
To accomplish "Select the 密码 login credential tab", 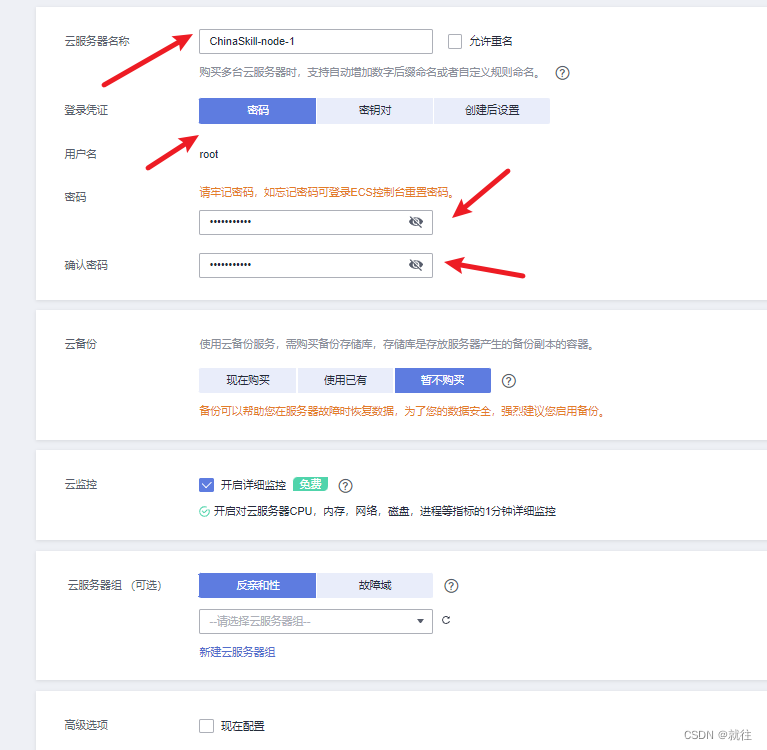I will tap(257, 111).
